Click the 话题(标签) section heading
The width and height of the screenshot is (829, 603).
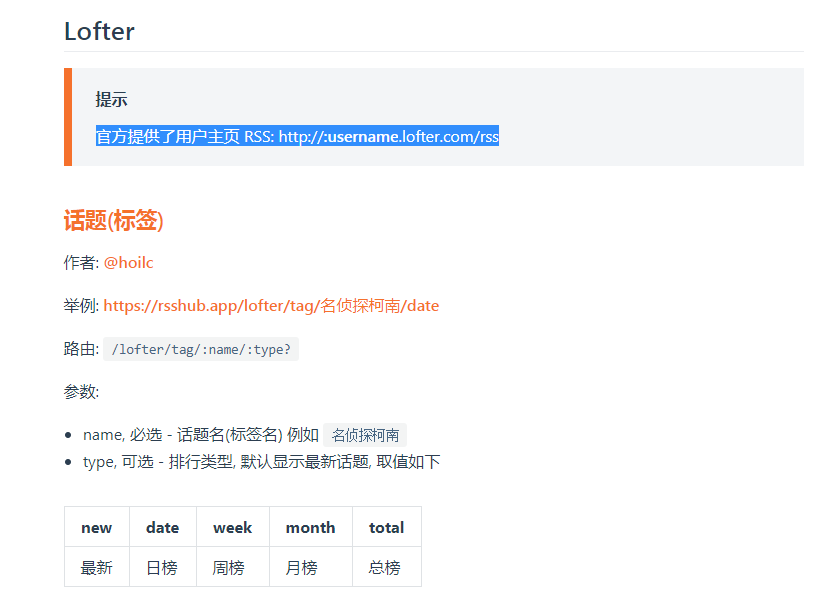(x=114, y=220)
